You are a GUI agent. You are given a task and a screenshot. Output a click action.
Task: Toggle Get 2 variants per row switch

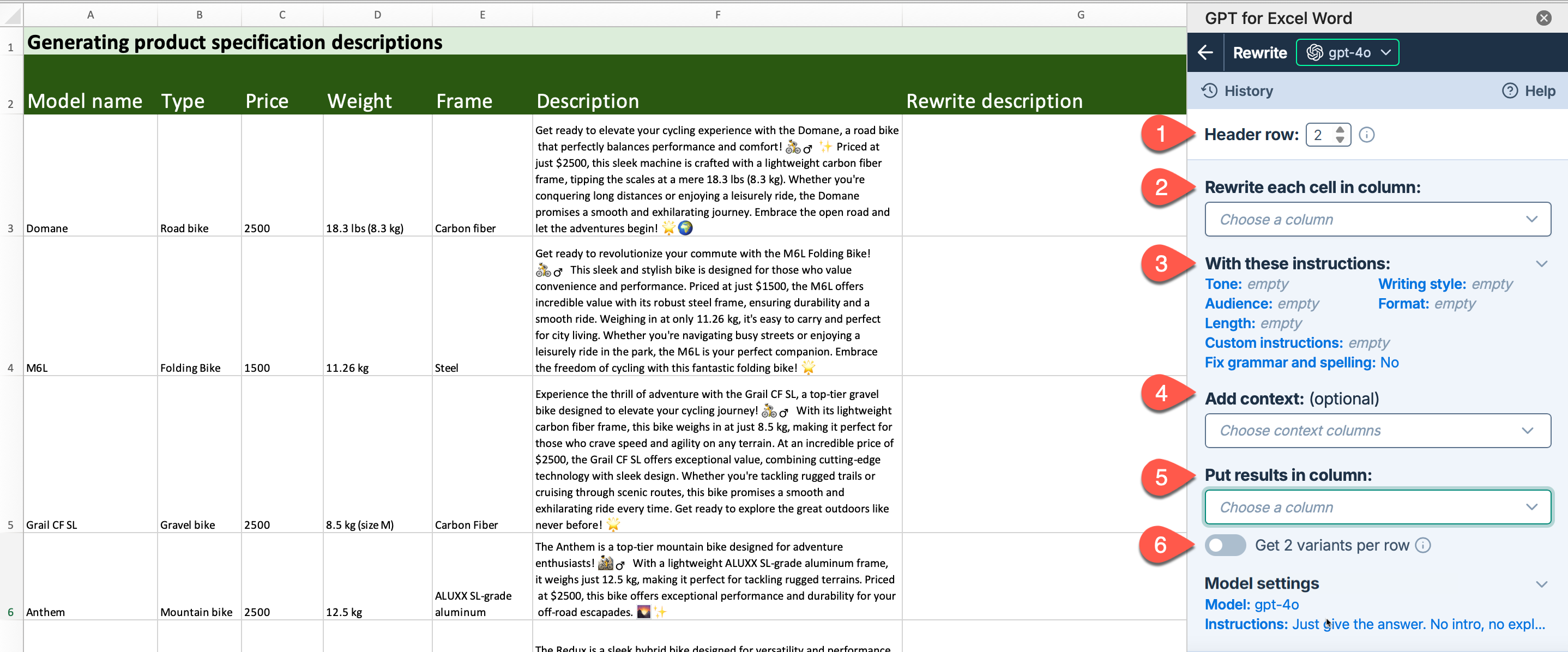1224,545
